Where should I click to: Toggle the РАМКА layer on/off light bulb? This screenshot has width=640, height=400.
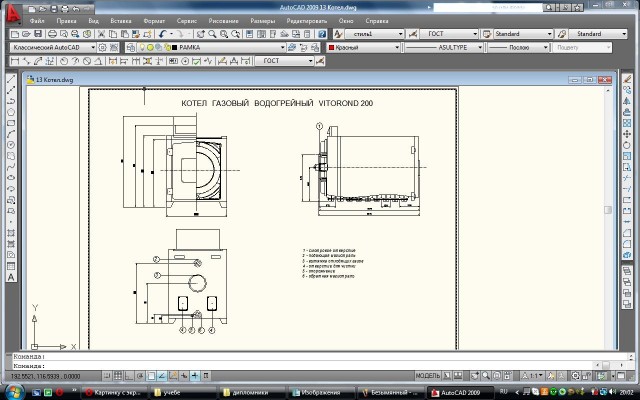[142, 48]
